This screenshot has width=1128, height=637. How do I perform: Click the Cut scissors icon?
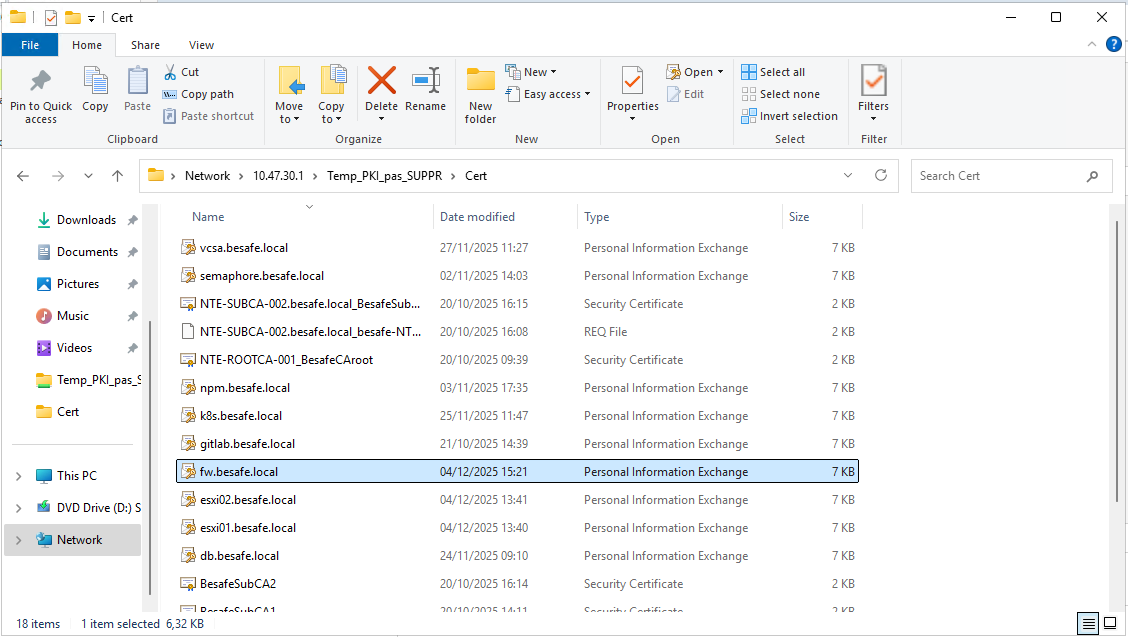click(x=170, y=72)
